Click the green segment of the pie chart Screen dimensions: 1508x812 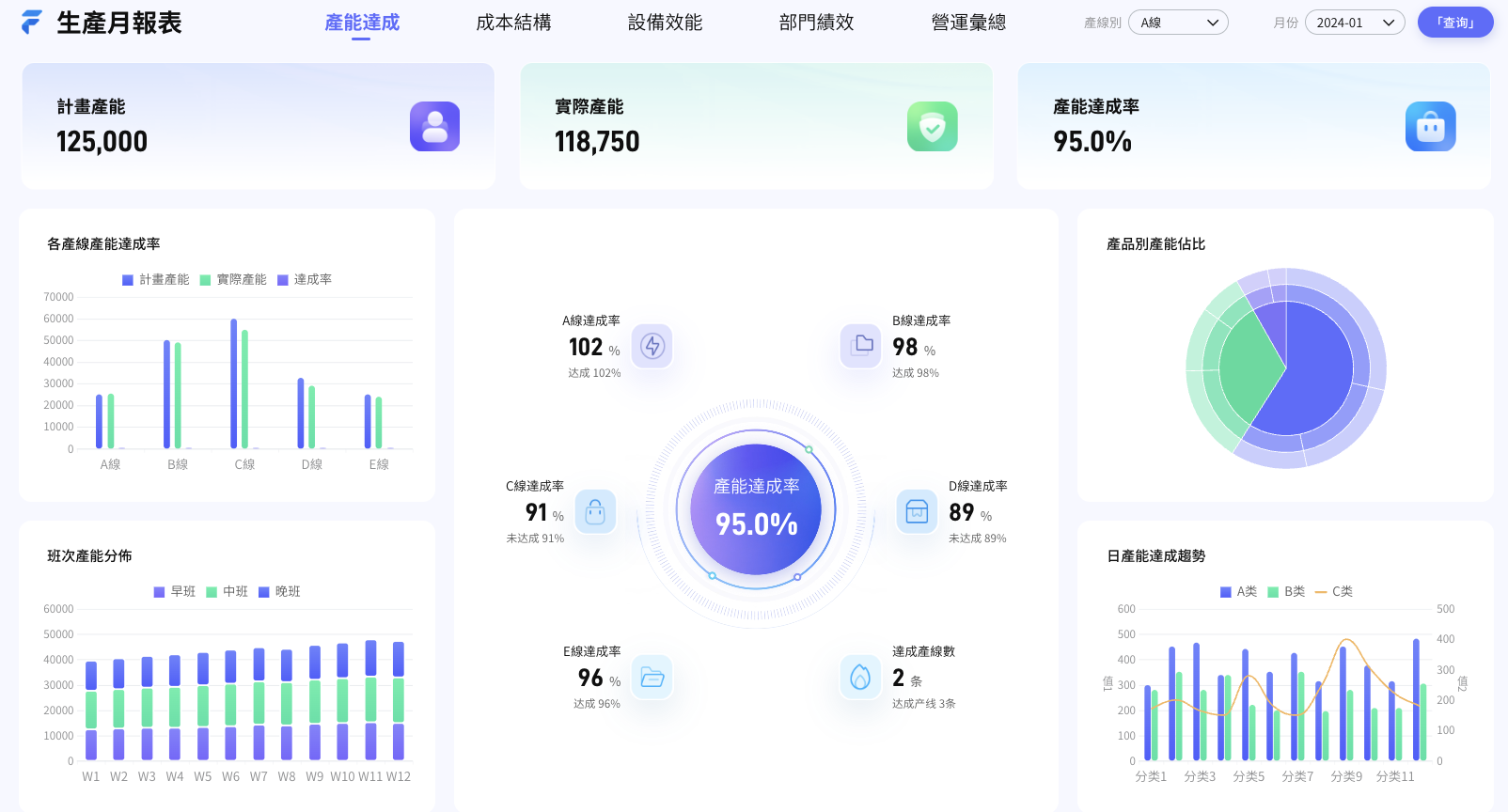(x=1247, y=371)
